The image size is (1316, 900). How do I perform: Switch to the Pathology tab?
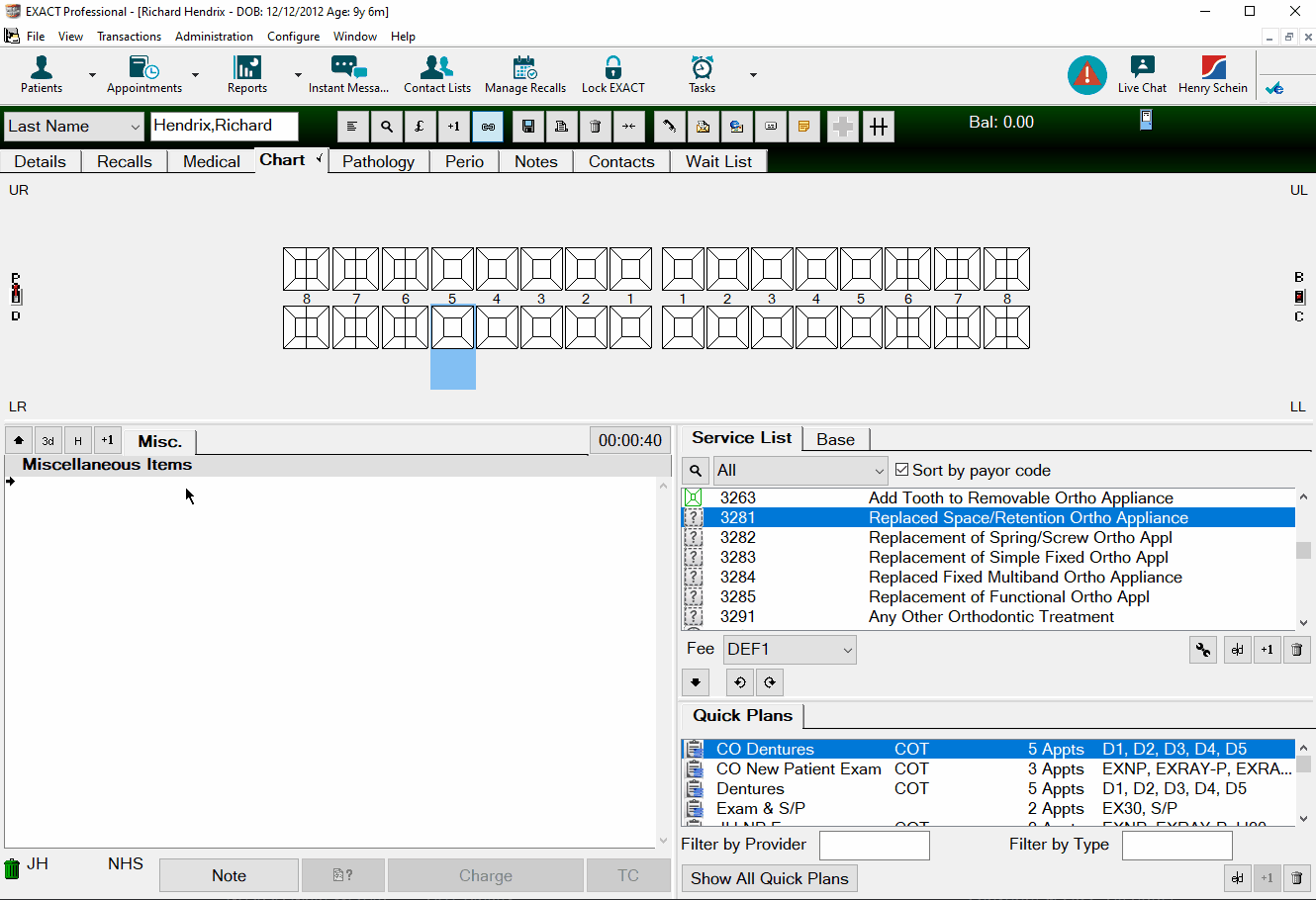click(x=378, y=161)
